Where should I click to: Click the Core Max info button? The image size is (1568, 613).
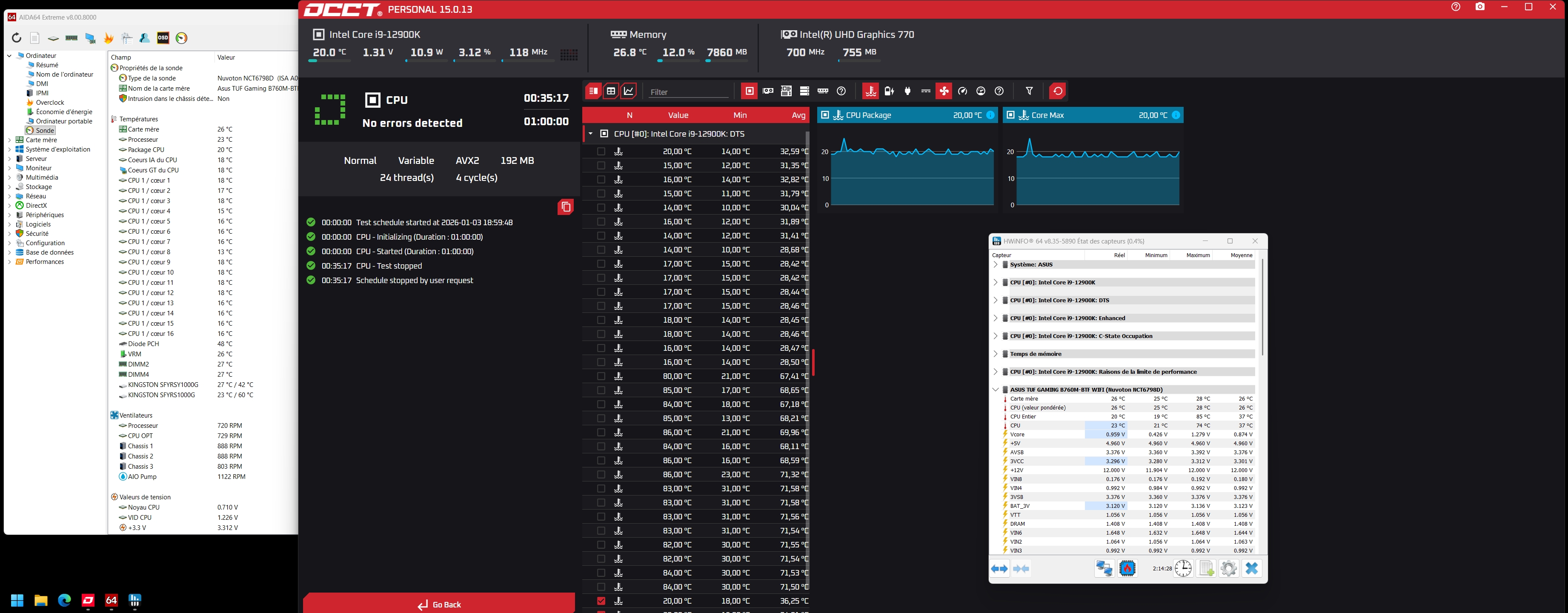pyautogui.click(x=1176, y=115)
